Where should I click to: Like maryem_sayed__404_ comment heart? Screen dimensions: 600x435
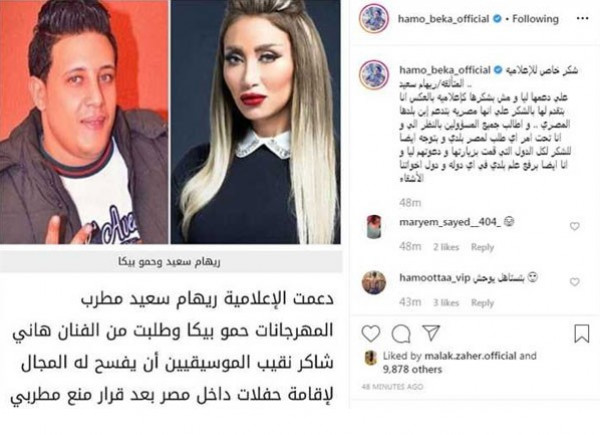click(x=574, y=226)
